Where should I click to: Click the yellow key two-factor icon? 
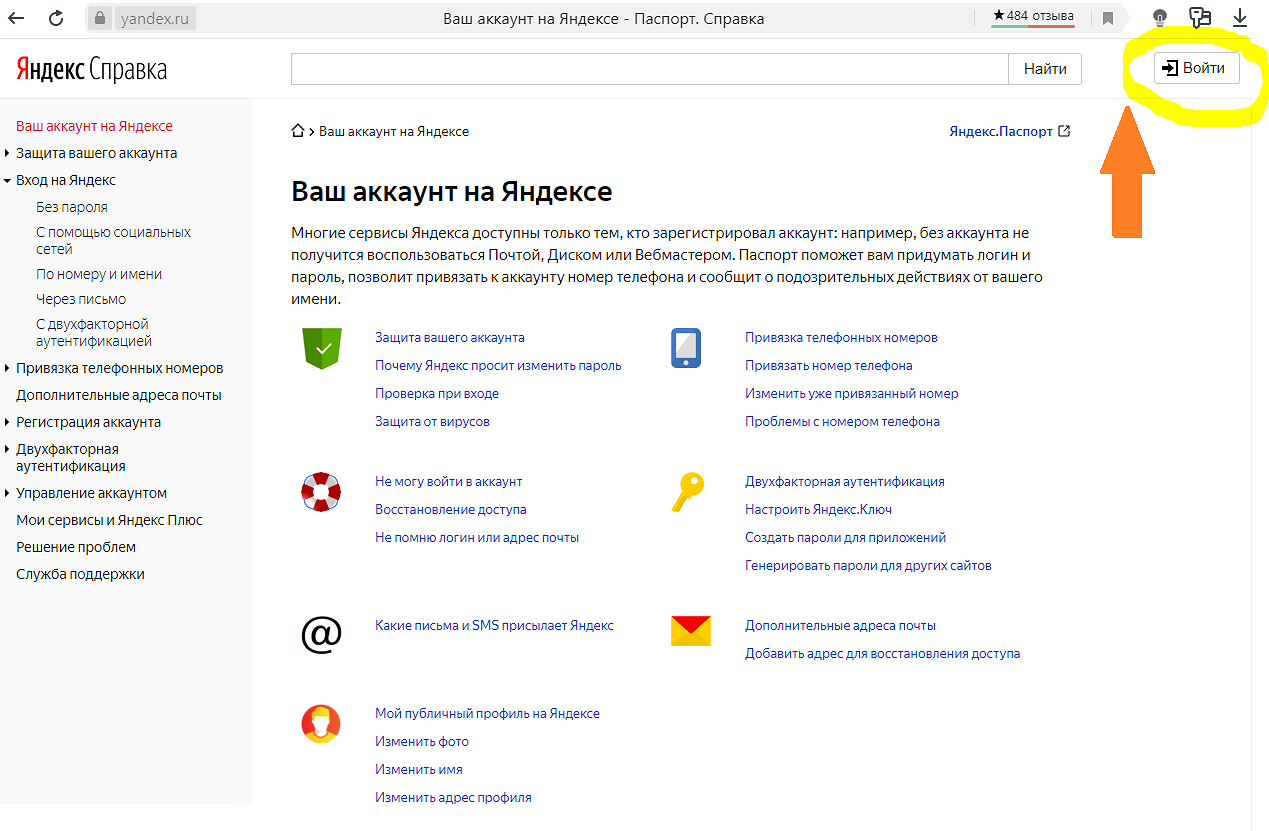pos(687,493)
